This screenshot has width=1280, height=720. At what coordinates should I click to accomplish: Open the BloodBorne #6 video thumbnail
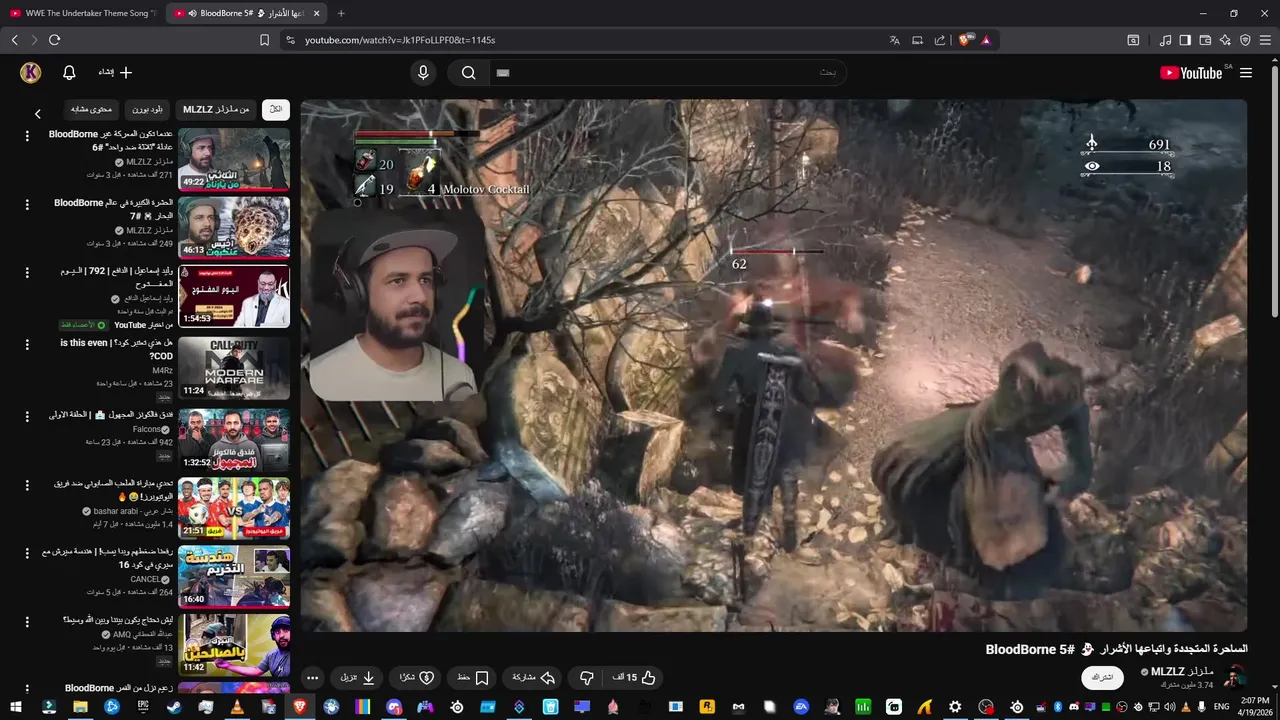pyautogui.click(x=234, y=158)
